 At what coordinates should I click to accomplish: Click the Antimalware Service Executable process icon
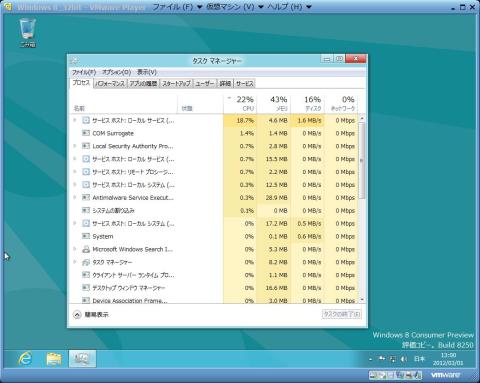pyautogui.click(x=86, y=198)
